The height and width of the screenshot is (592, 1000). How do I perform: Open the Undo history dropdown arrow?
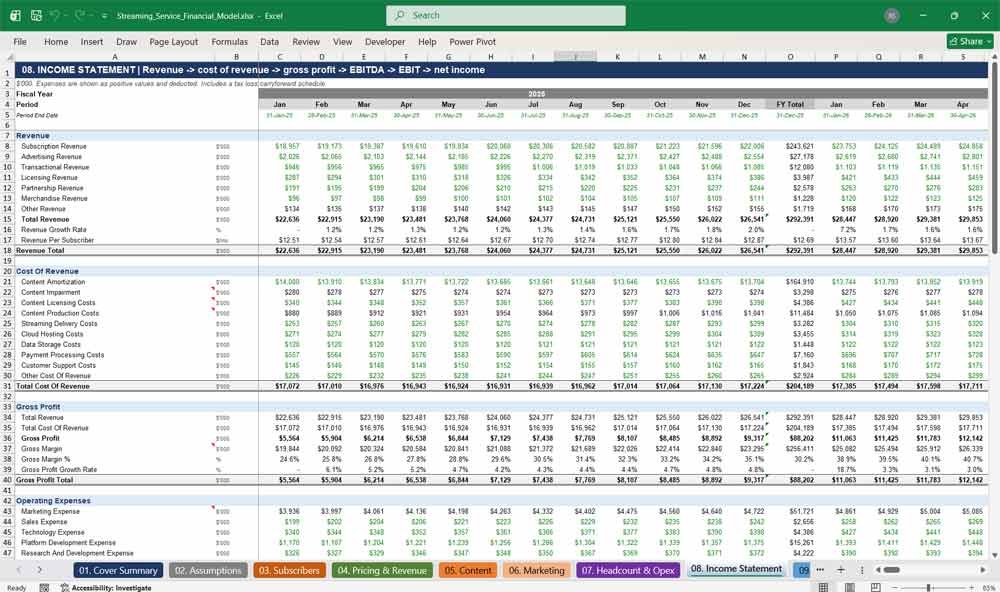pos(66,16)
